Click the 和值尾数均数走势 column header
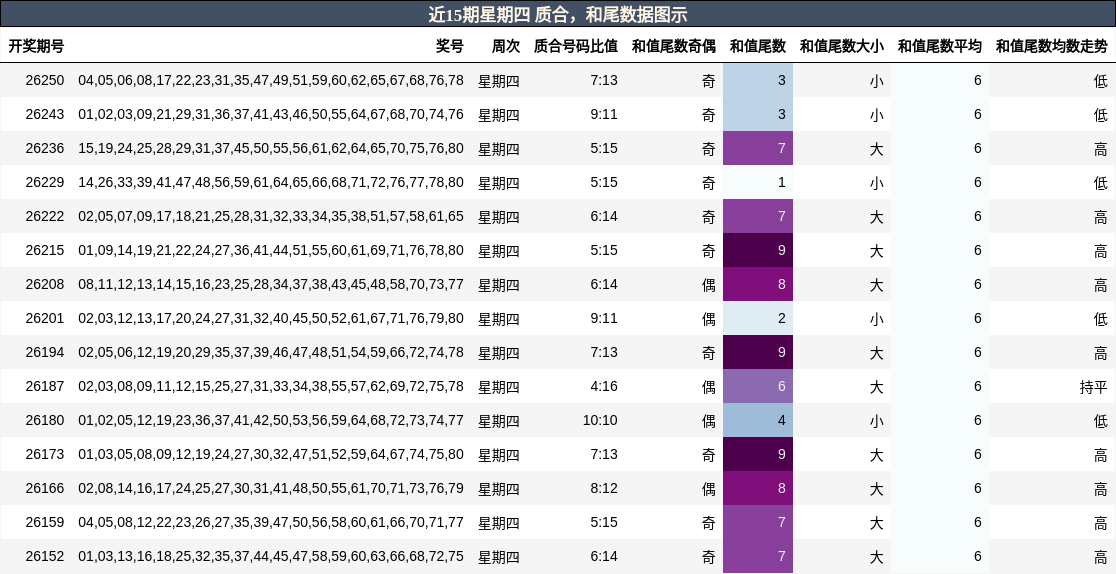 pos(1051,46)
